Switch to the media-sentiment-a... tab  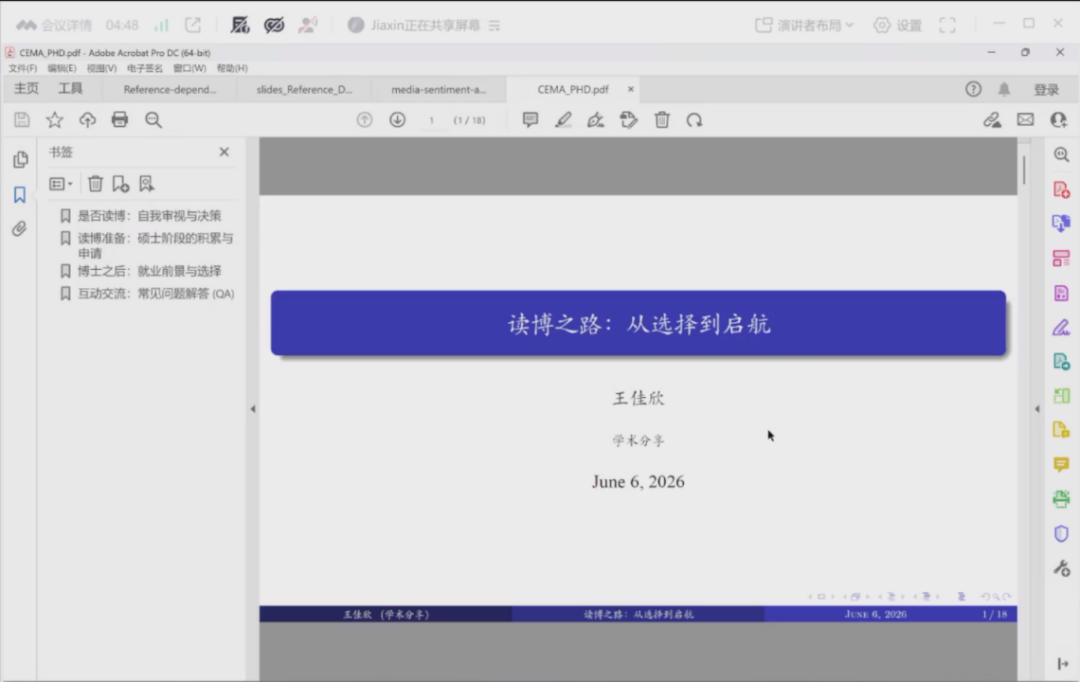(x=438, y=90)
